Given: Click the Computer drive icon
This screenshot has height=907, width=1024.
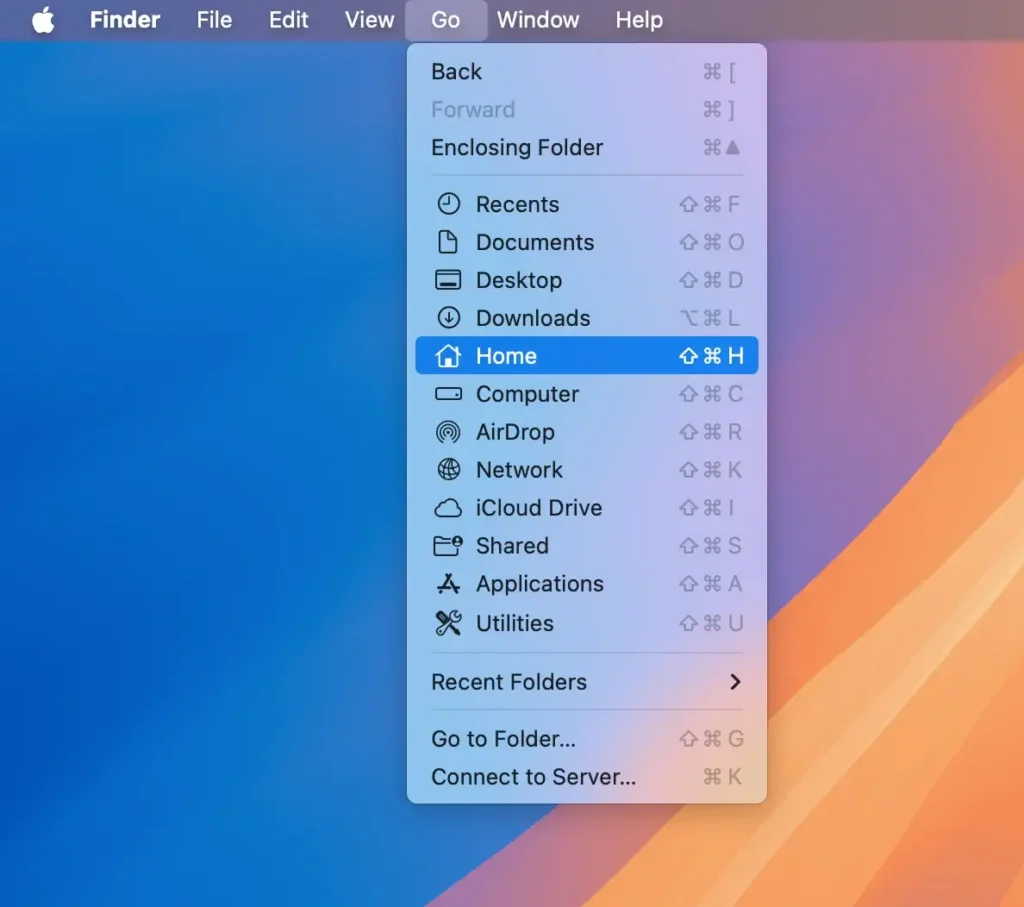Looking at the screenshot, I should pyautogui.click(x=448, y=394).
